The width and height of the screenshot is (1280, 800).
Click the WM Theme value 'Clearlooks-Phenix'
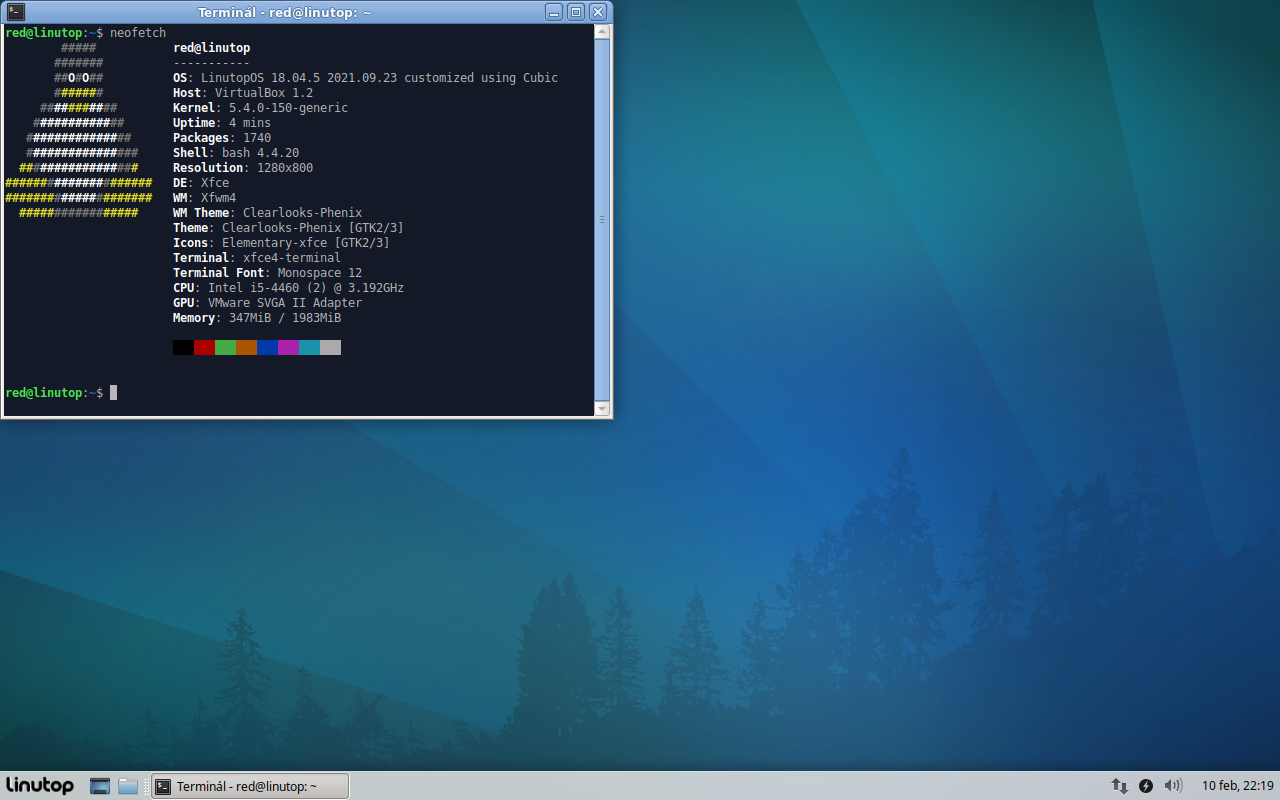click(x=302, y=213)
